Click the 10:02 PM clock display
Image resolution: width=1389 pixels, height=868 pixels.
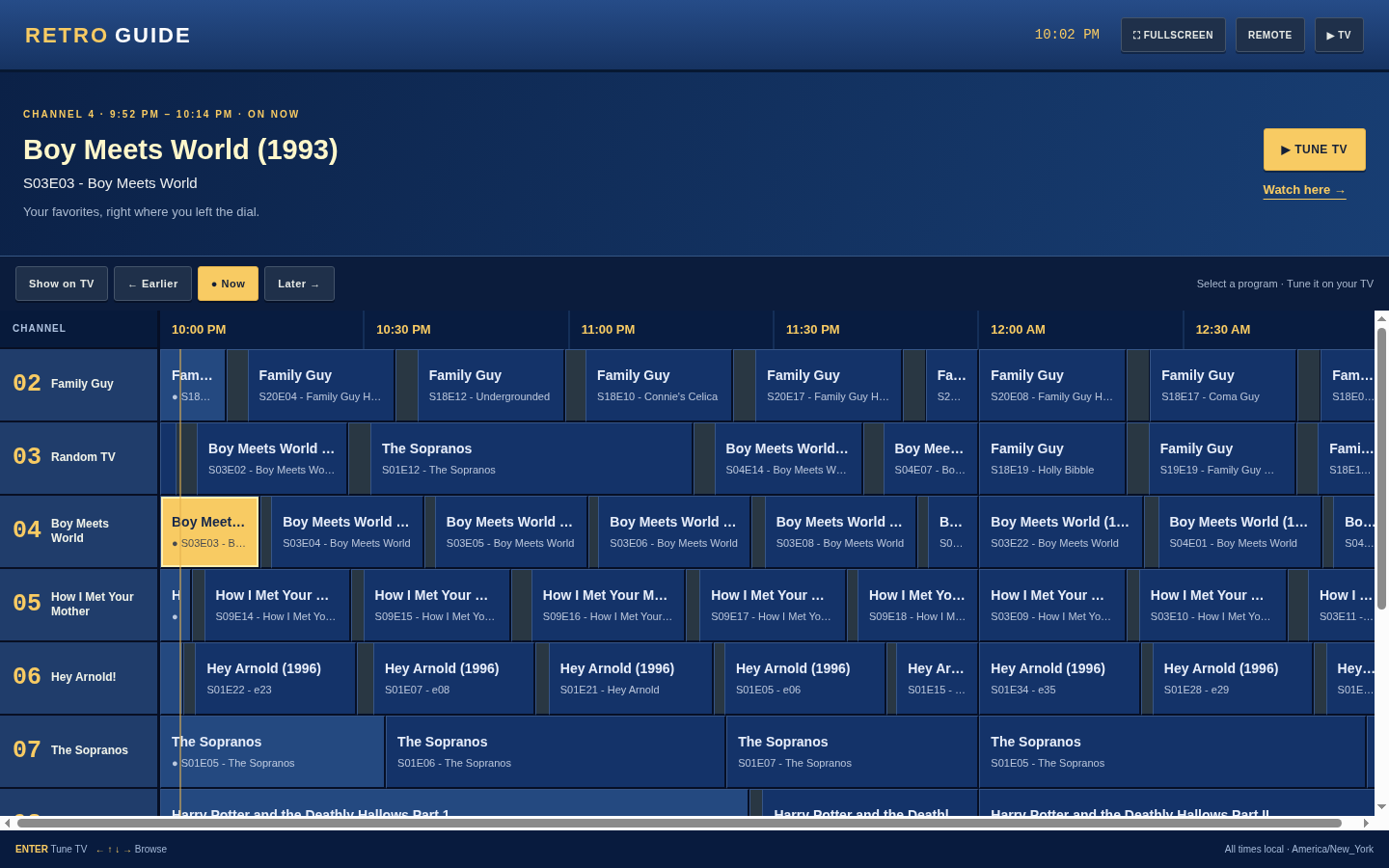pyautogui.click(x=1067, y=35)
